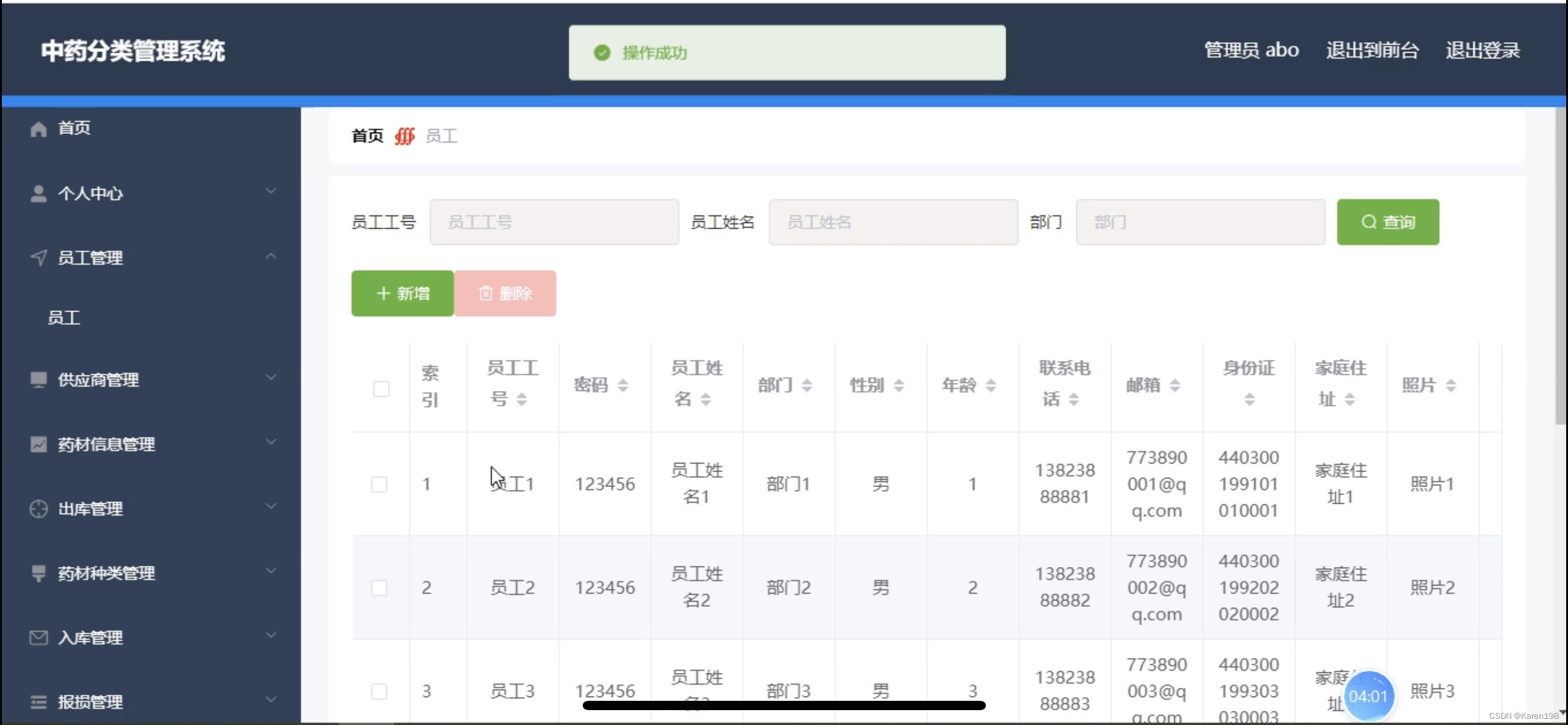The width and height of the screenshot is (1568, 725).
Task: Check the row checkbox for 员工3
Action: [379, 691]
